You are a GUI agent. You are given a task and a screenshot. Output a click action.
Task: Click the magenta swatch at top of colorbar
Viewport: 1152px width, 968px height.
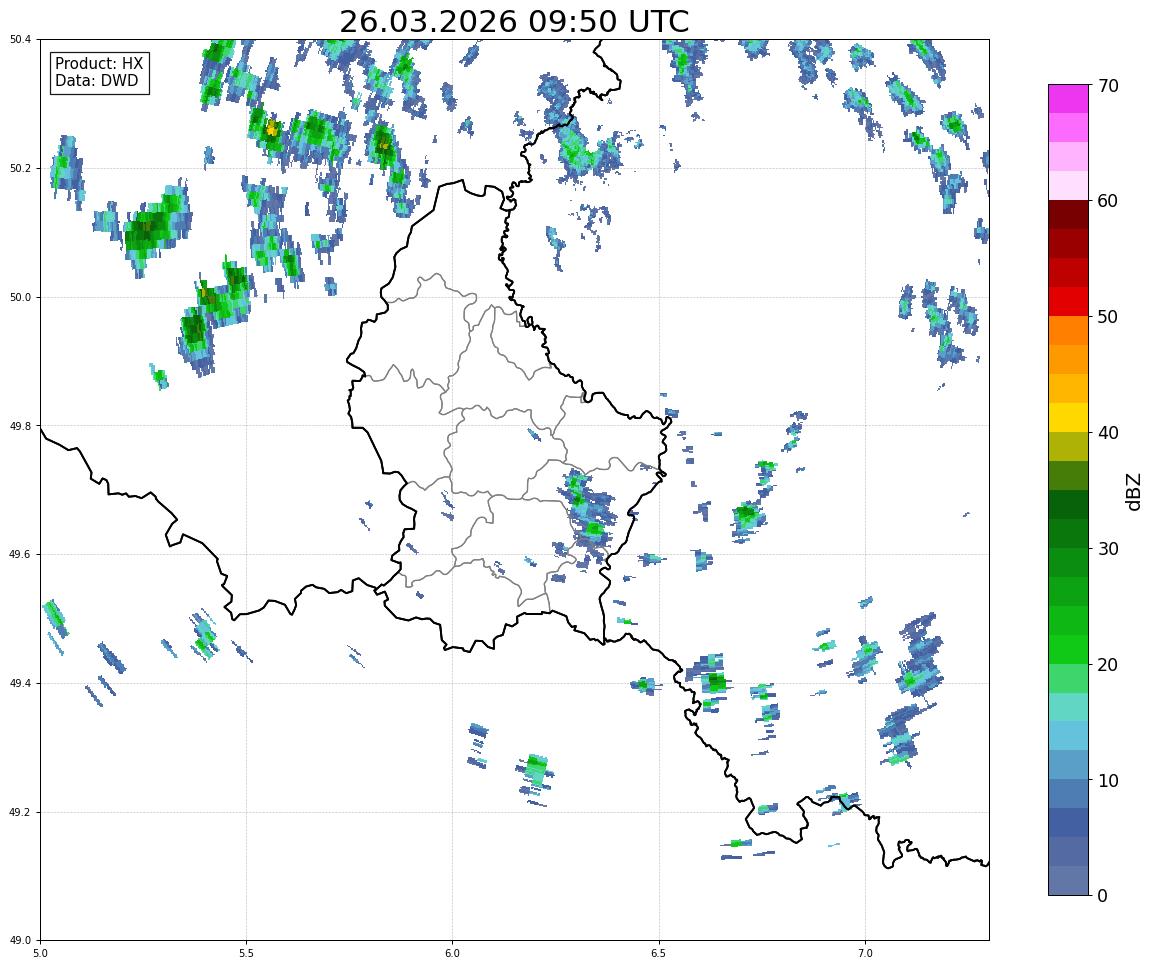[x=1068, y=98]
